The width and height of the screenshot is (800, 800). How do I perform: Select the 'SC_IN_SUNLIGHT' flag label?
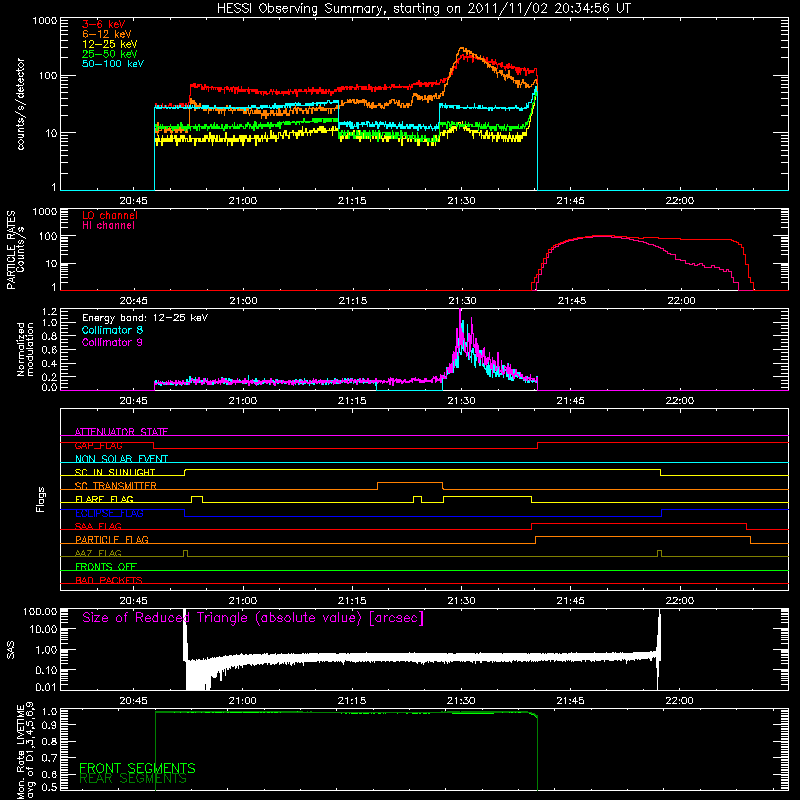(x=115, y=472)
